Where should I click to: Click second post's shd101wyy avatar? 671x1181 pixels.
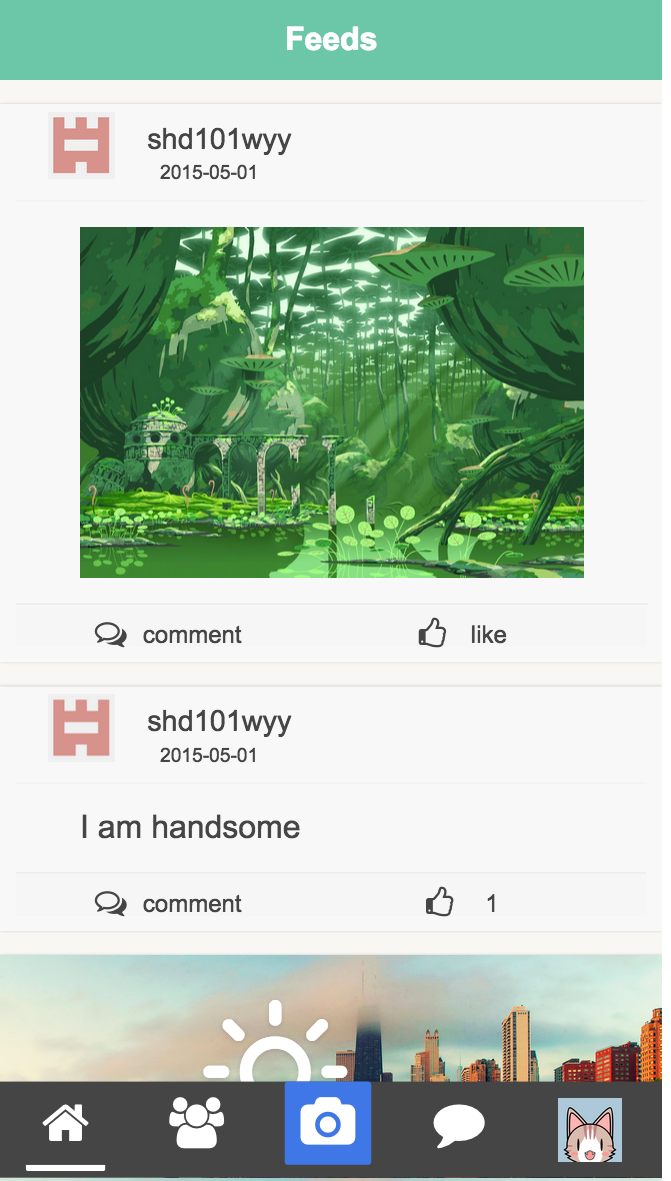click(81, 728)
